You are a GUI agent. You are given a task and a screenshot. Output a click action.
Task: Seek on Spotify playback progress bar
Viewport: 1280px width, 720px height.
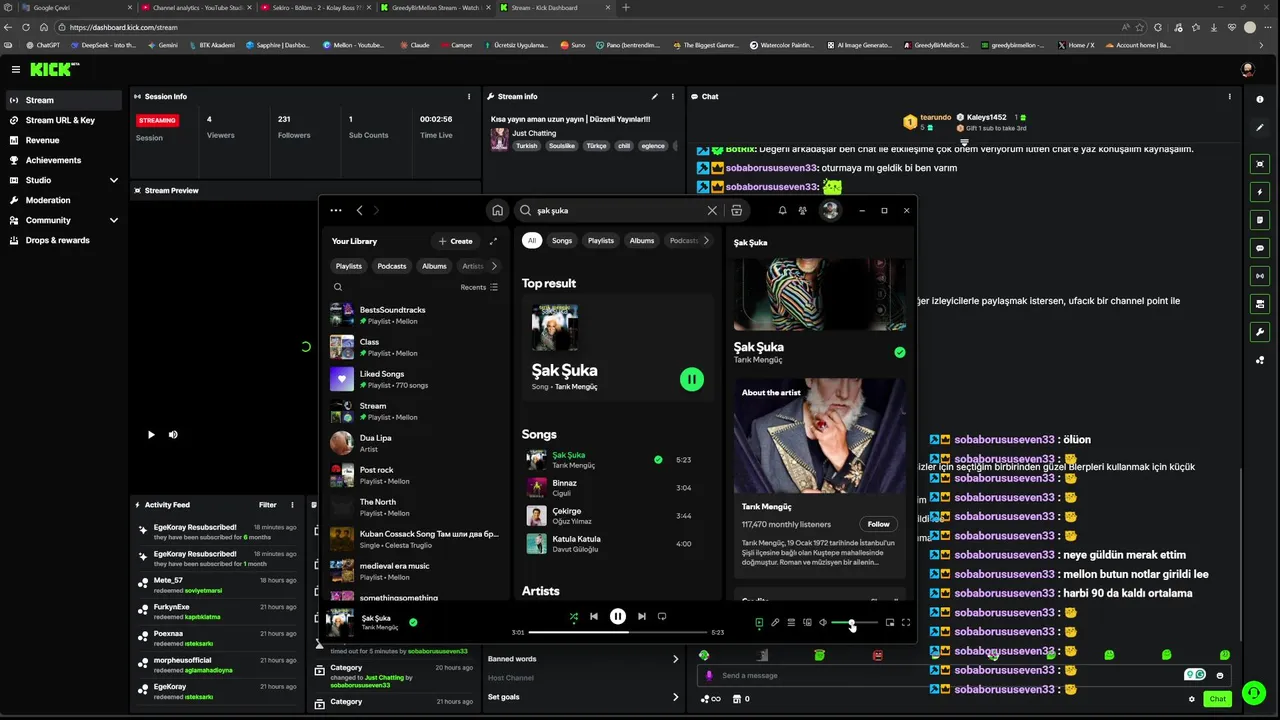coord(618,632)
